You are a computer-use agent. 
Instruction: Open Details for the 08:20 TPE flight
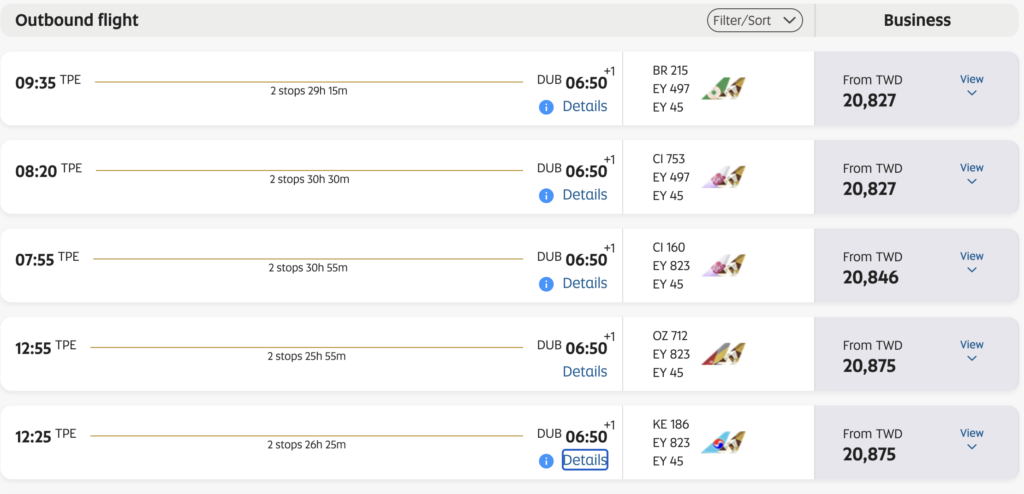pos(584,195)
